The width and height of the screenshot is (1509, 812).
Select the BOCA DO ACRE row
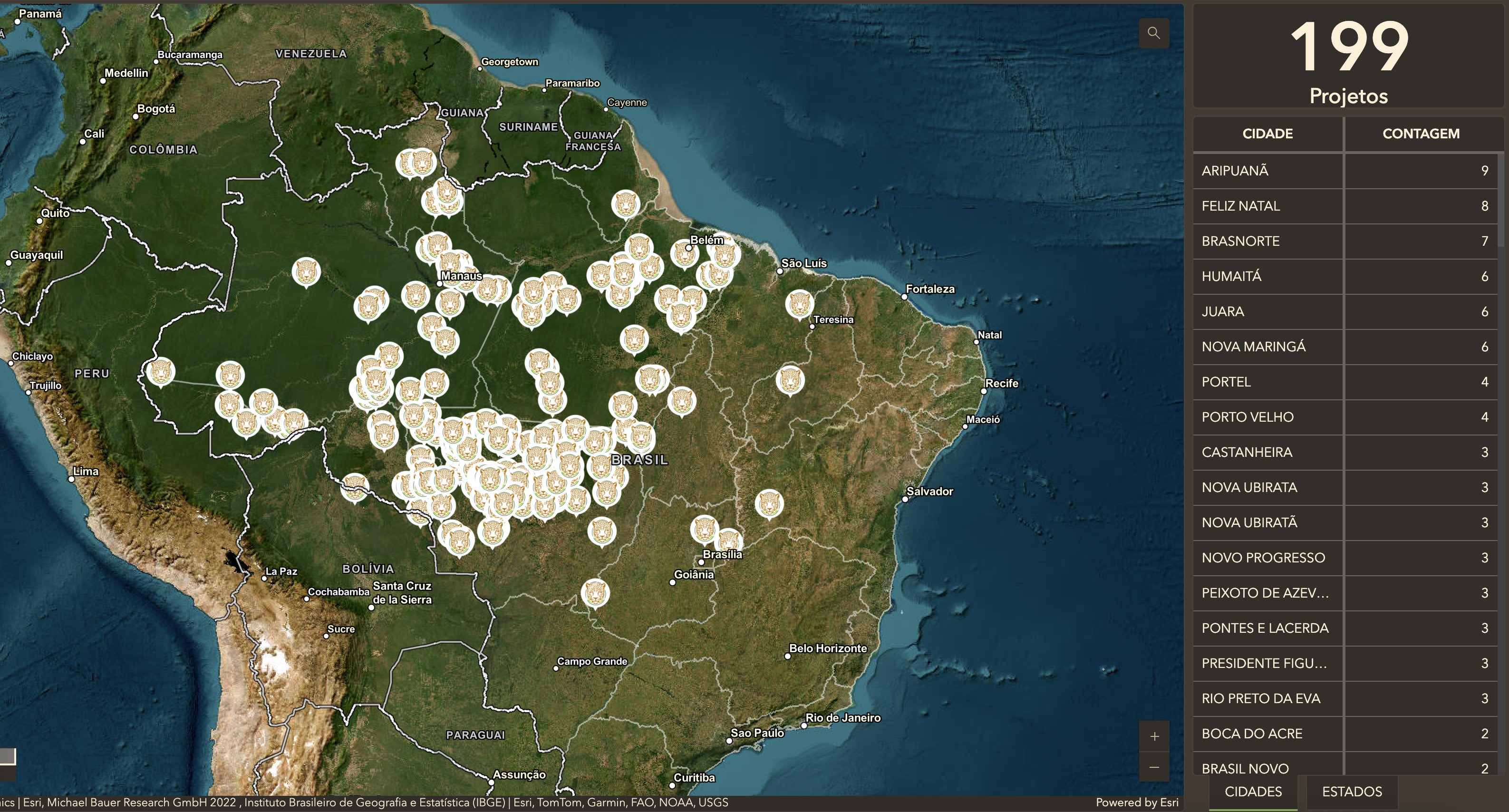1345,733
